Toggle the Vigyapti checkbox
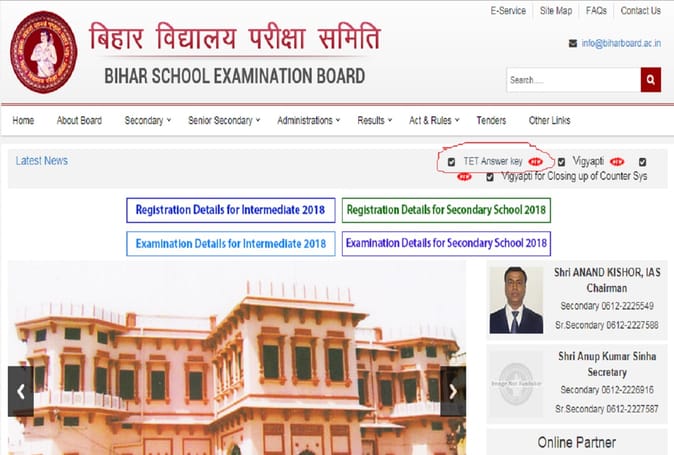The image size is (674, 455). pos(562,161)
